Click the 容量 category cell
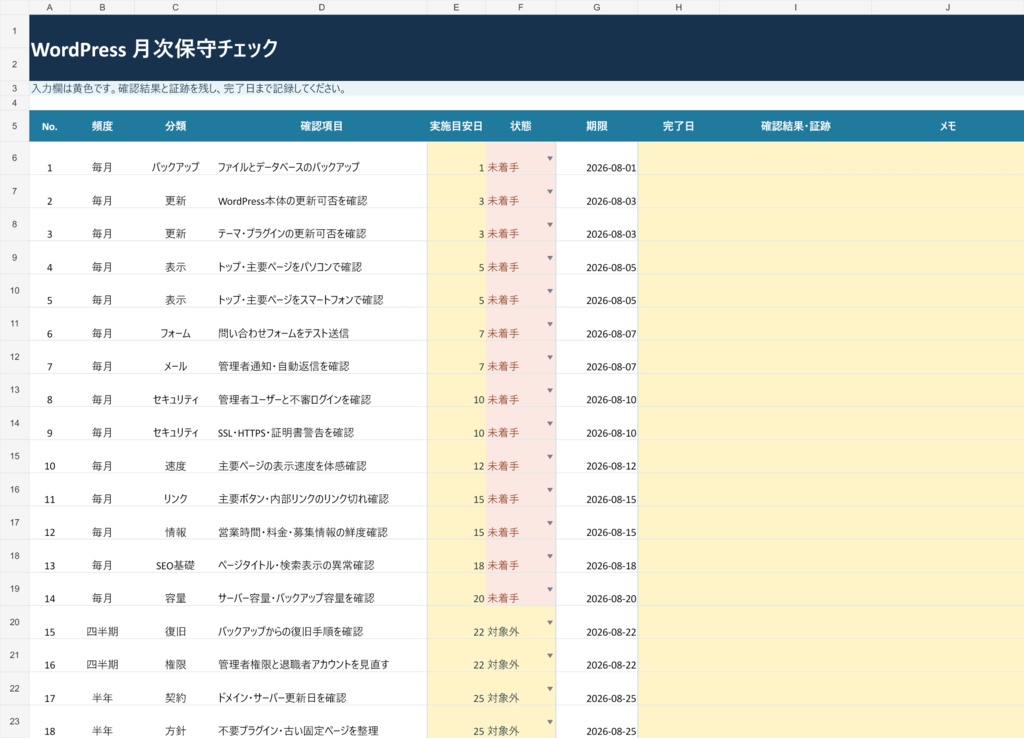The width and height of the screenshot is (1024, 738). click(176, 590)
